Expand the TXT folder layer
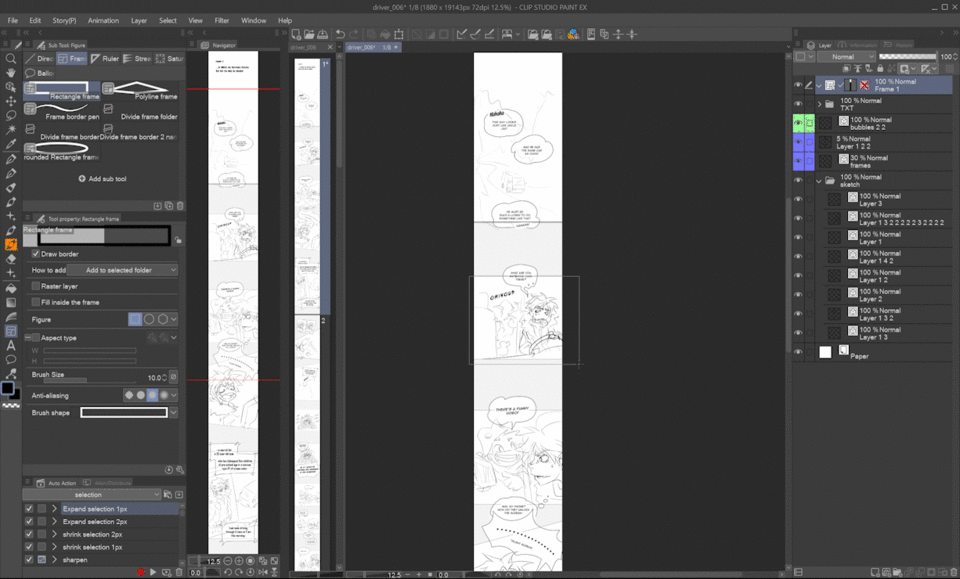The width and height of the screenshot is (960, 579). [819, 104]
